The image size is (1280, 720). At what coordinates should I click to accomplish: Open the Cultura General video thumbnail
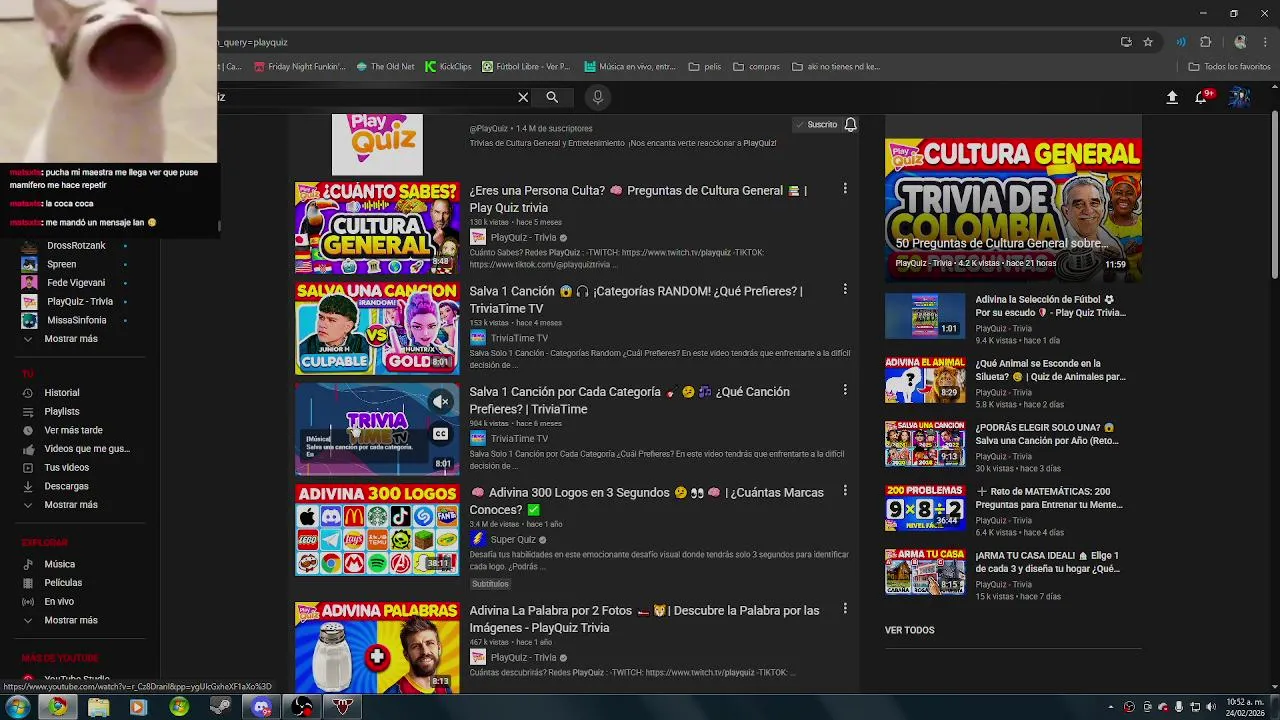point(377,228)
